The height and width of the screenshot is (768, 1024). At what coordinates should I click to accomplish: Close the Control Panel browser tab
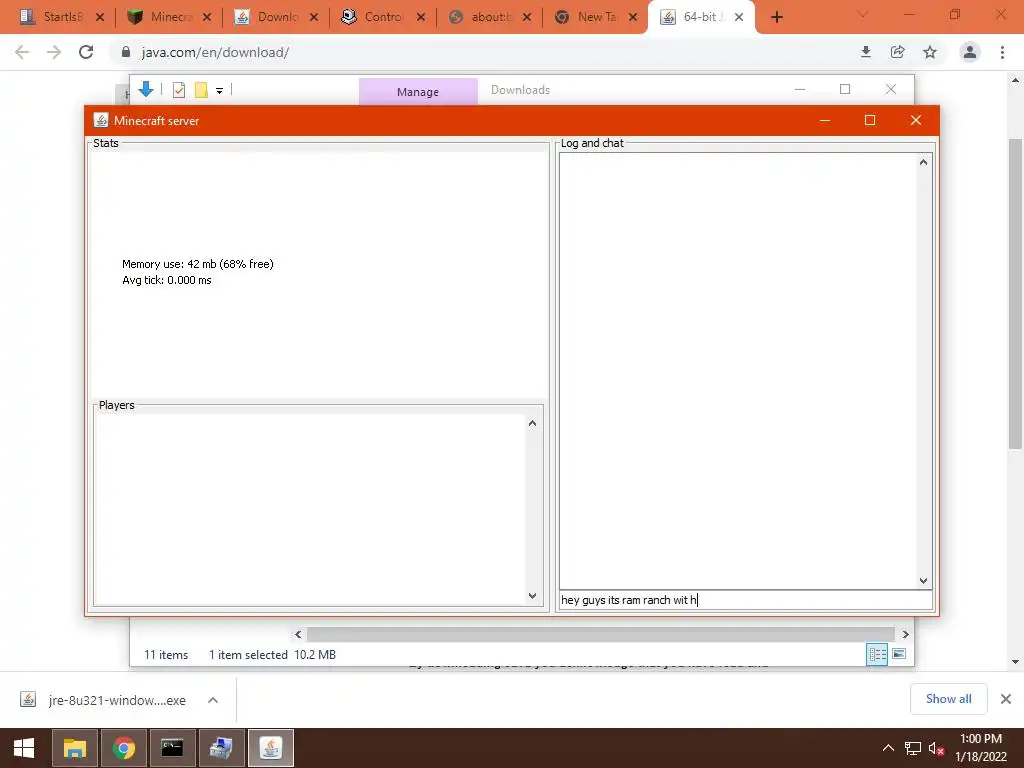[x=421, y=18]
